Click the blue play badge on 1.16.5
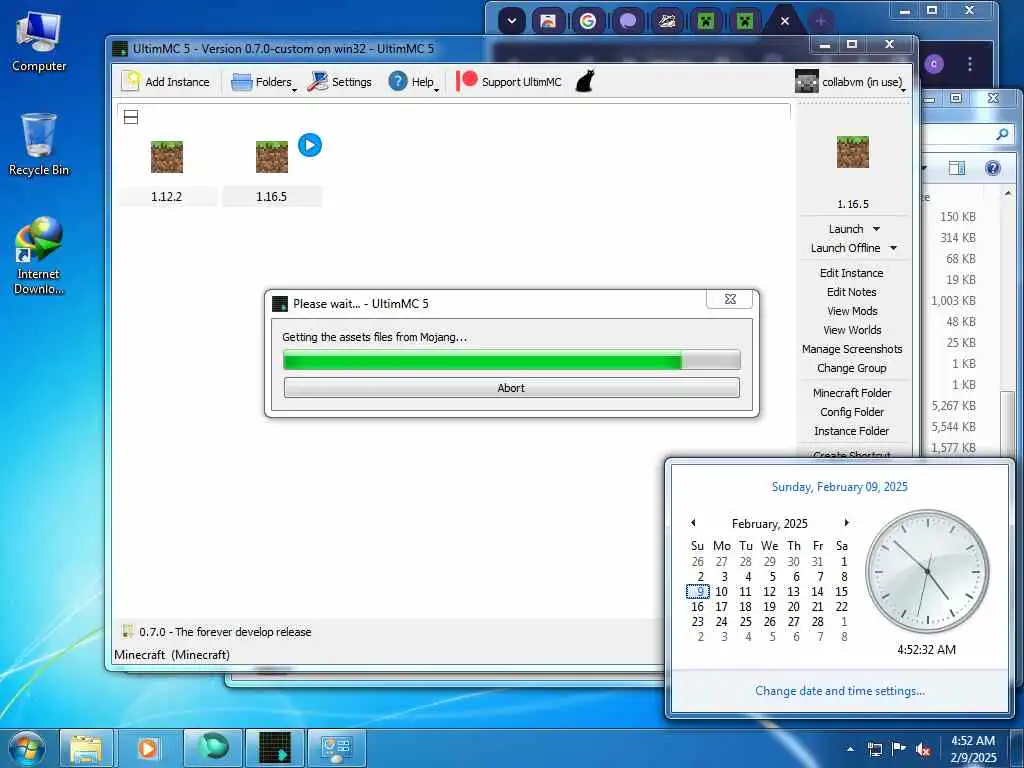This screenshot has width=1024, height=768. click(310, 145)
